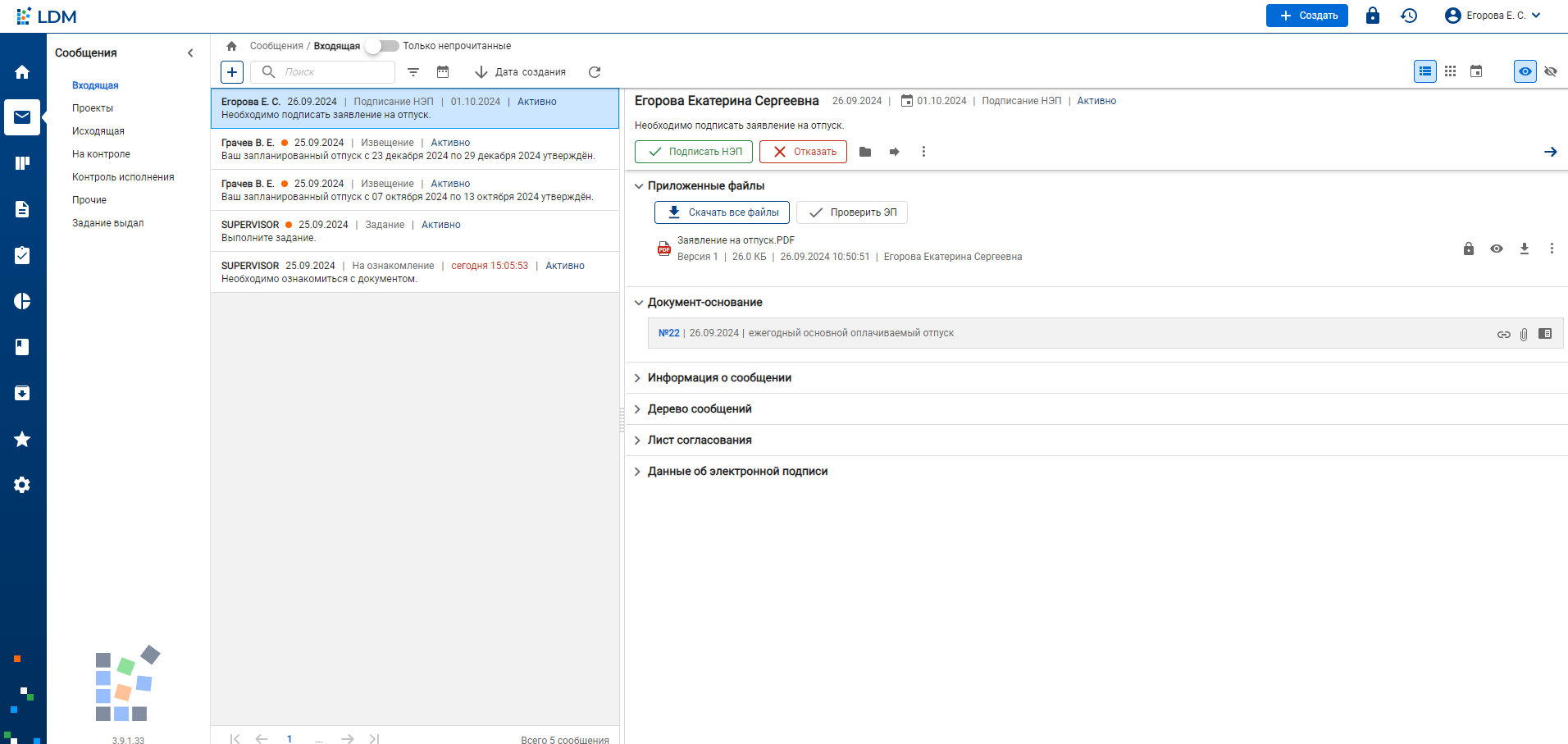Screen dimensions: 1568x744
Task: Select На контроле in messages menu
Action: click(x=101, y=154)
